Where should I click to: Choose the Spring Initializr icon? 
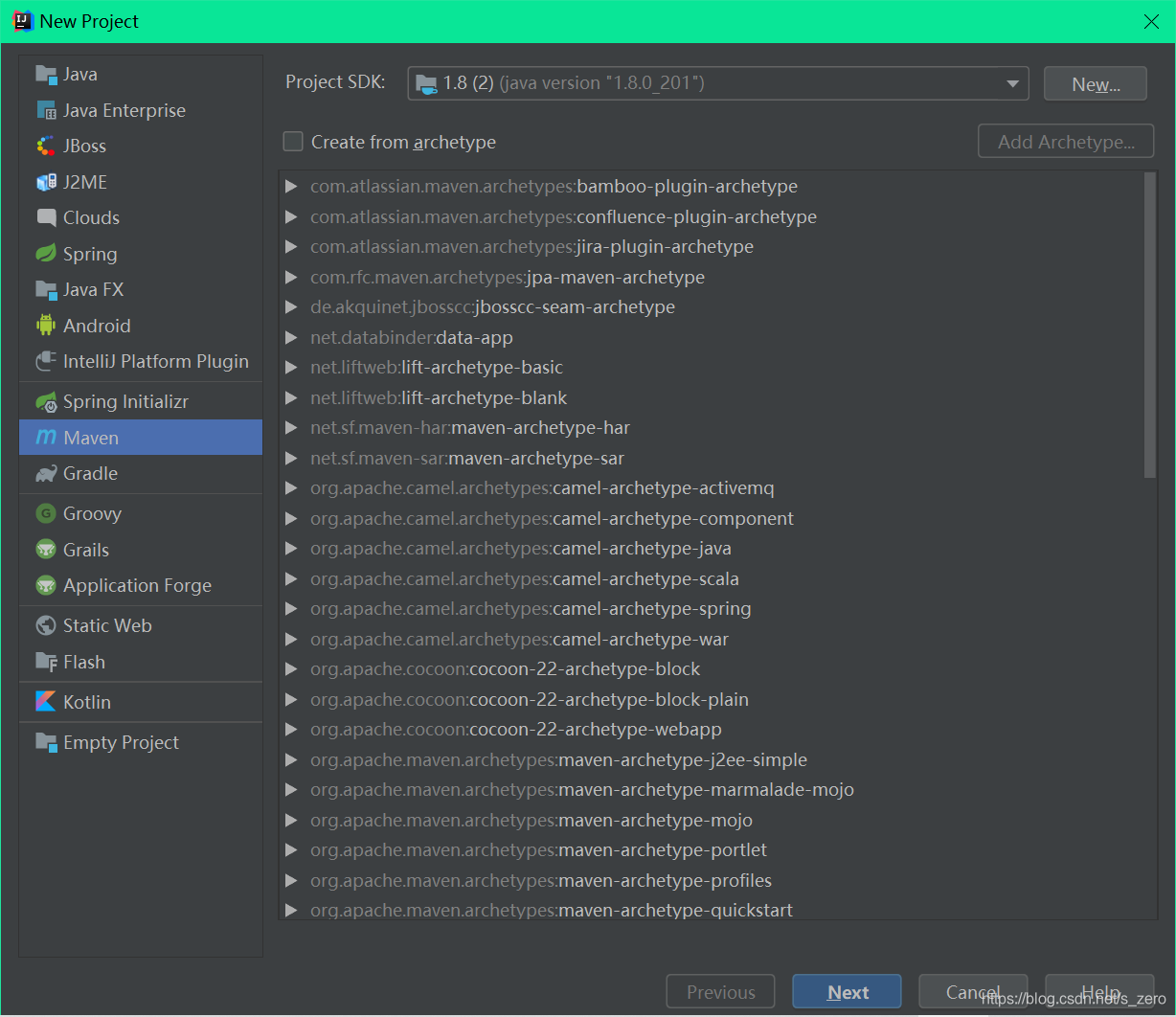coord(46,402)
